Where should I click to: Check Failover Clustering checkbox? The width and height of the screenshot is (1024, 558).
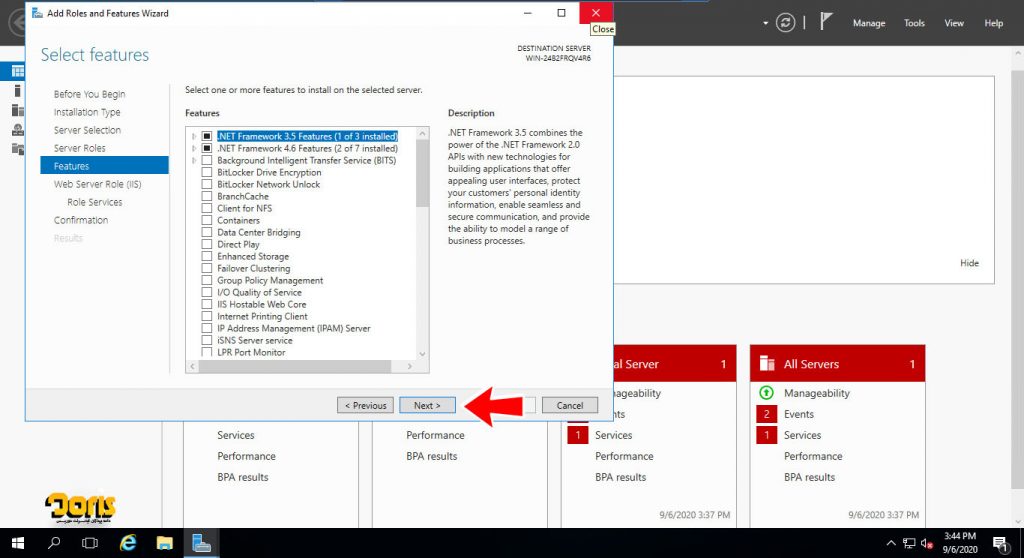click(x=206, y=269)
